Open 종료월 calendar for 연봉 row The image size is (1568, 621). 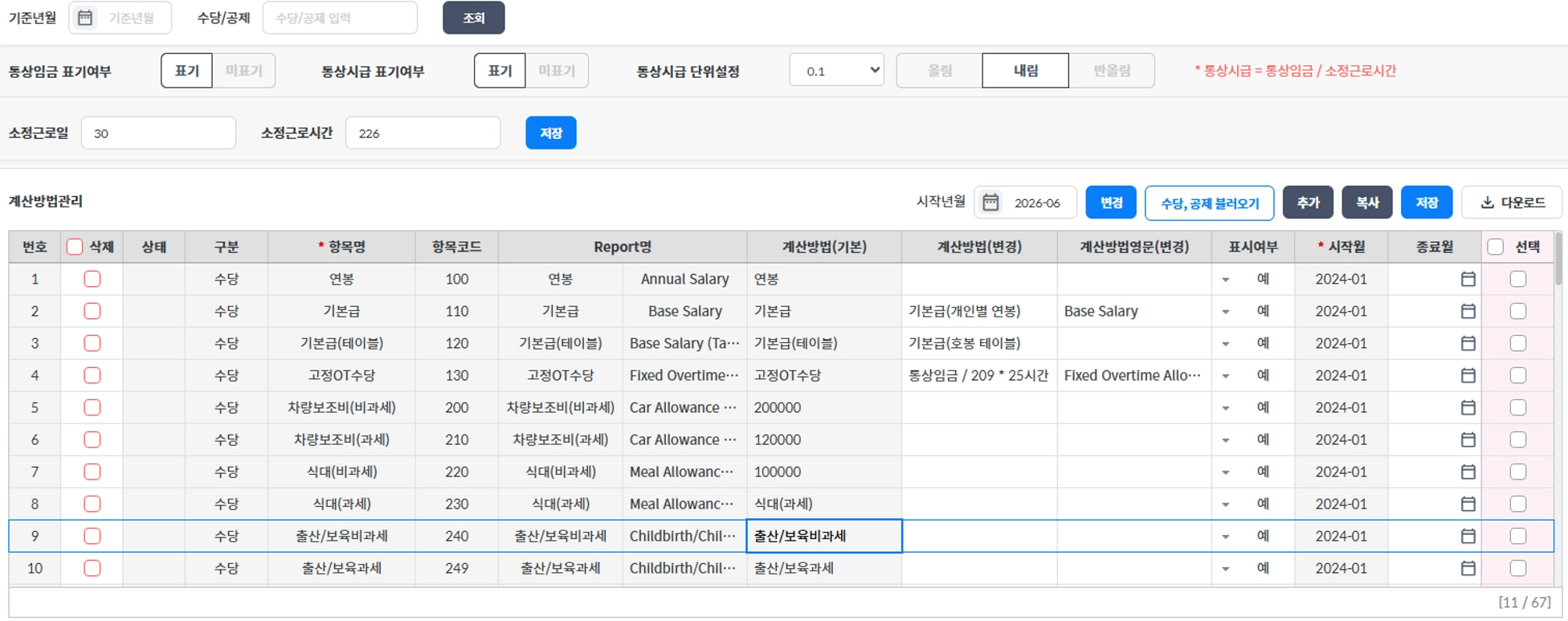pyautogui.click(x=1468, y=279)
